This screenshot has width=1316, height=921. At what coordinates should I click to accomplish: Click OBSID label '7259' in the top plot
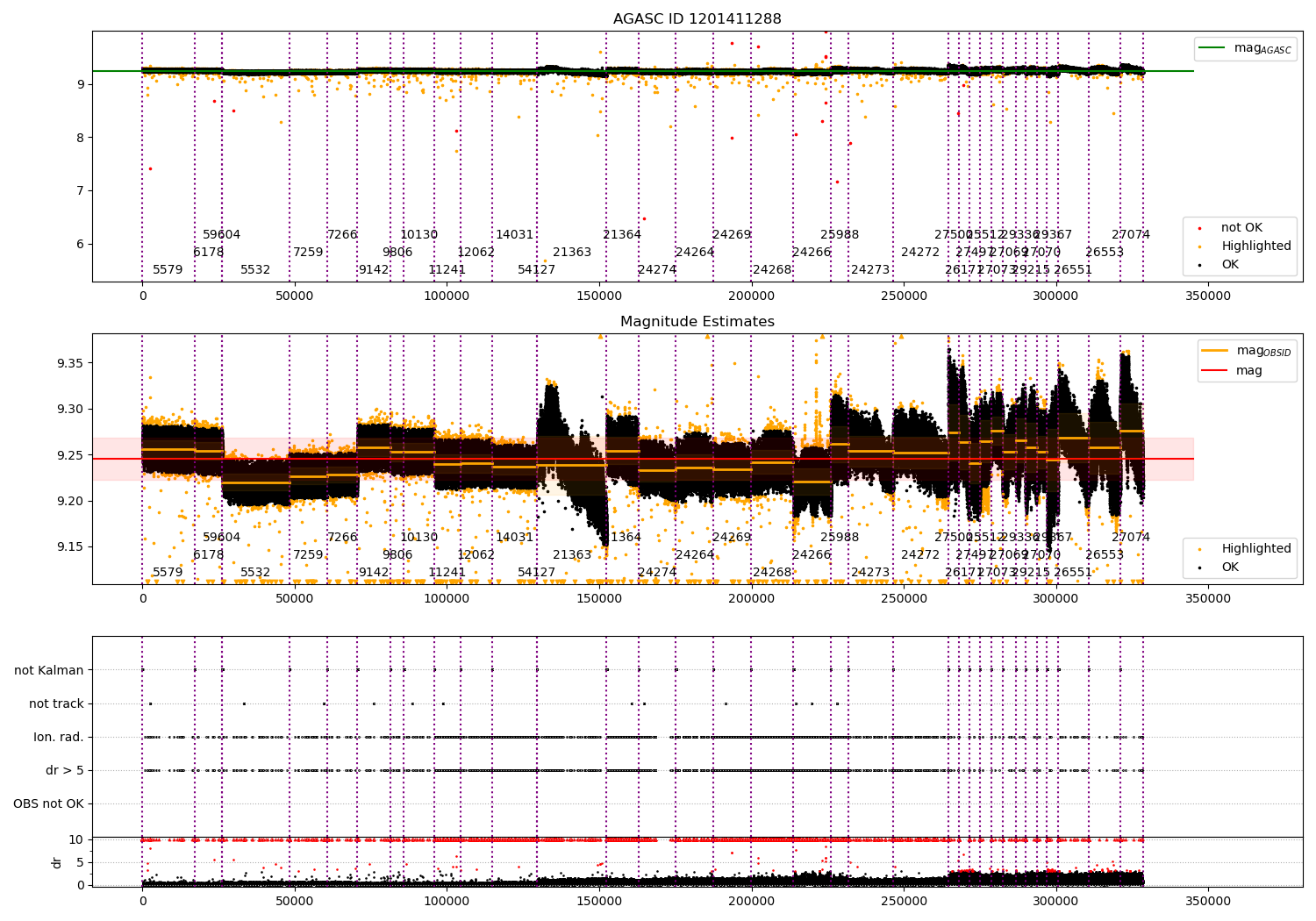click(308, 253)
